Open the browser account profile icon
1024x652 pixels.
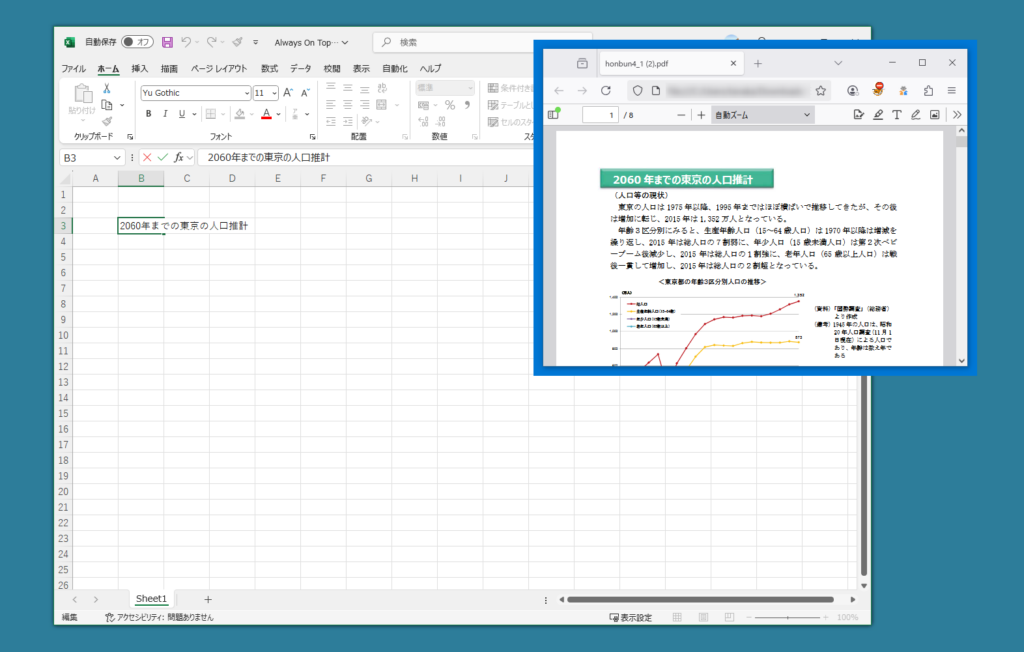coord(852,91)
